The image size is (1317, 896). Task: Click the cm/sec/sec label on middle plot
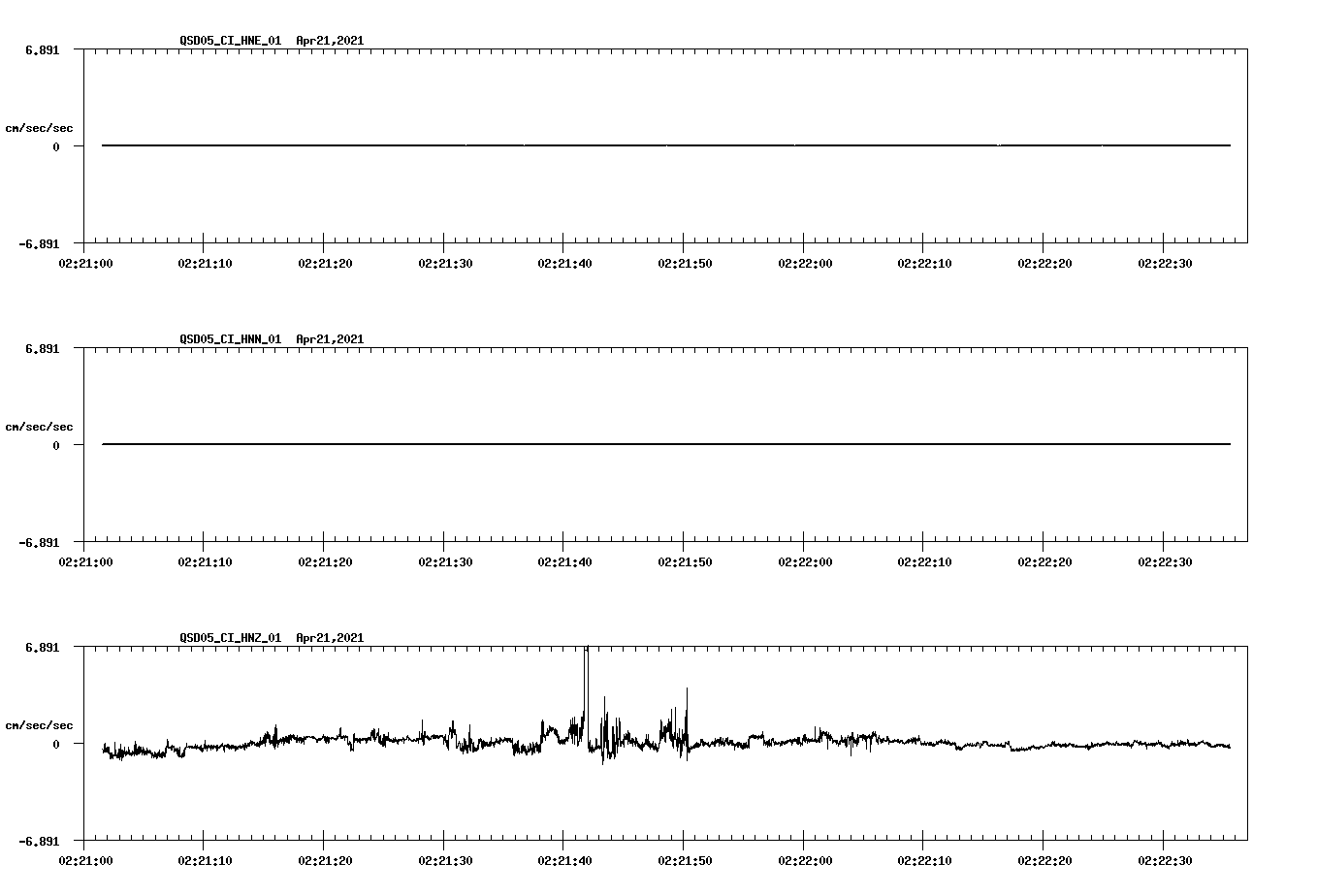pyautogui.click(x=40, y=426)
